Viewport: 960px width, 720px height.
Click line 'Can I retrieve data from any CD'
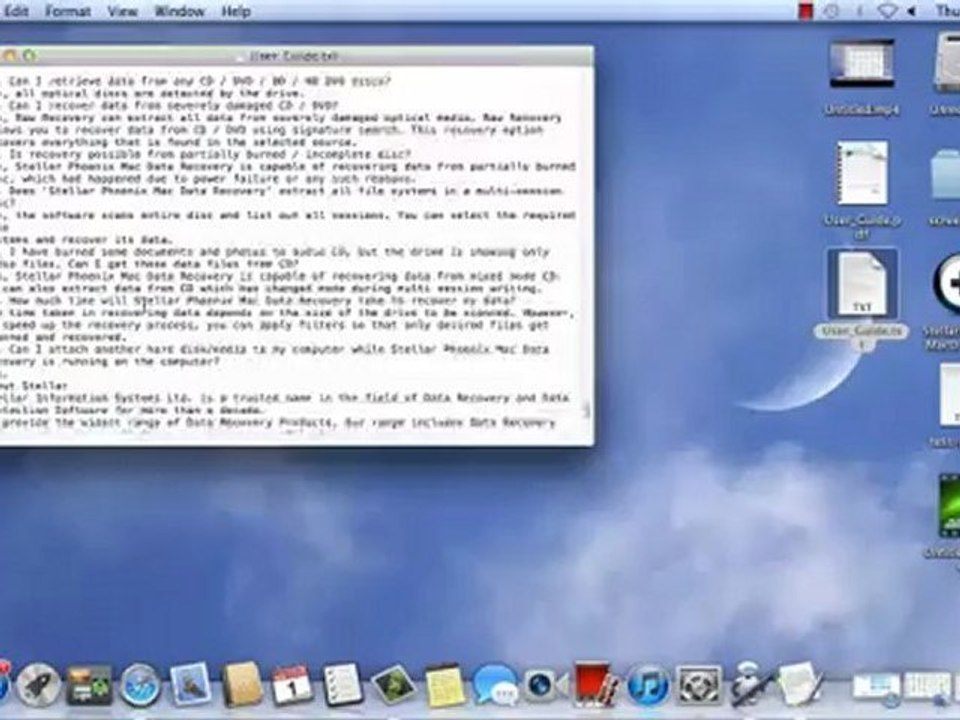coord(200,81)
